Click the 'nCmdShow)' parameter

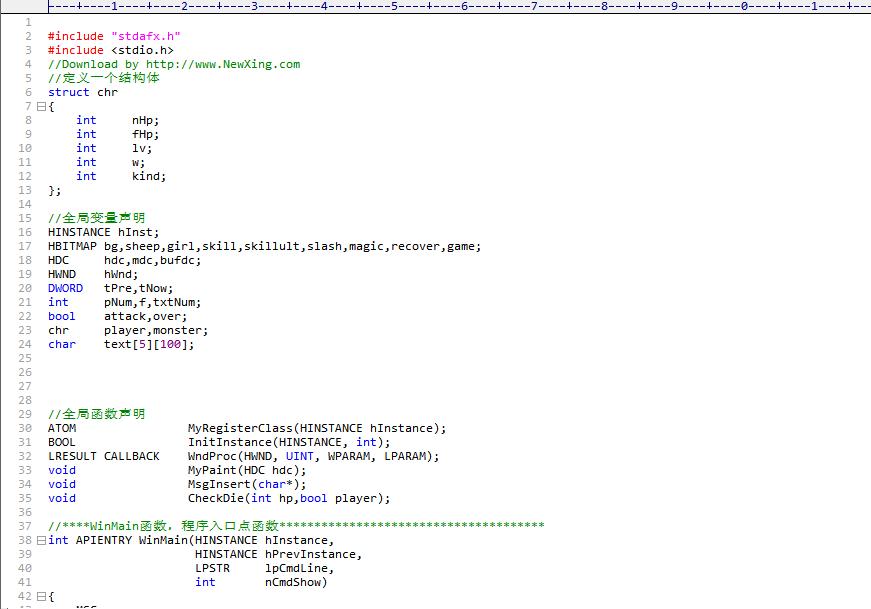point(296,582)
